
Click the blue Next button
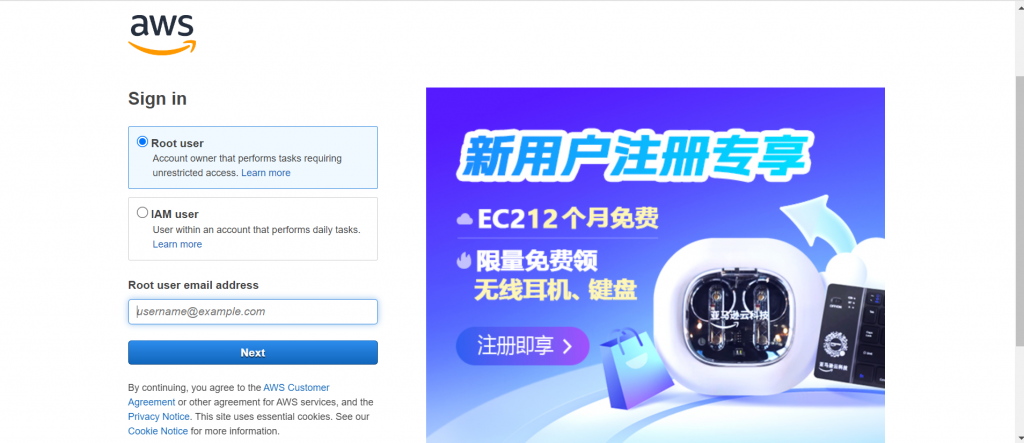pyautogui.click(x=253, y=353)
